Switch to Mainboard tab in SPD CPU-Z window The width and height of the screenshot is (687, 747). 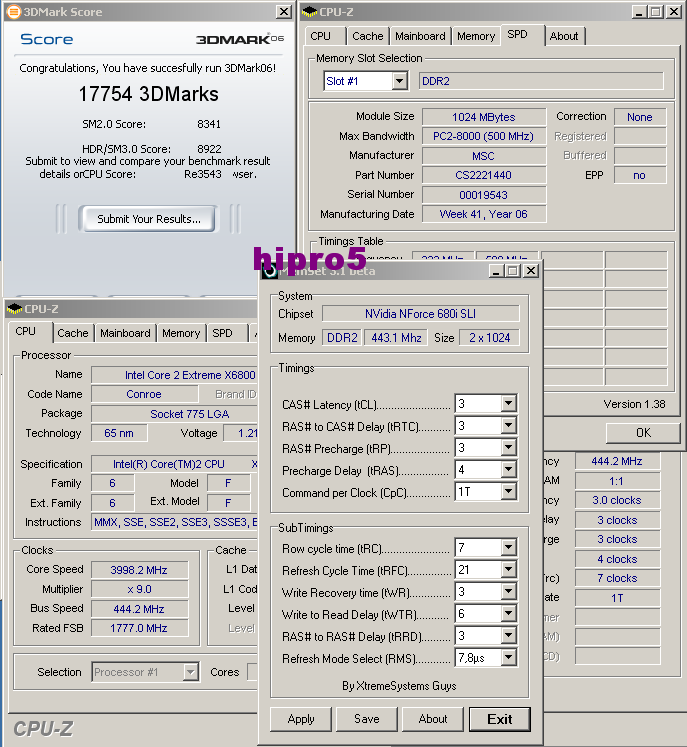[420, 36]
